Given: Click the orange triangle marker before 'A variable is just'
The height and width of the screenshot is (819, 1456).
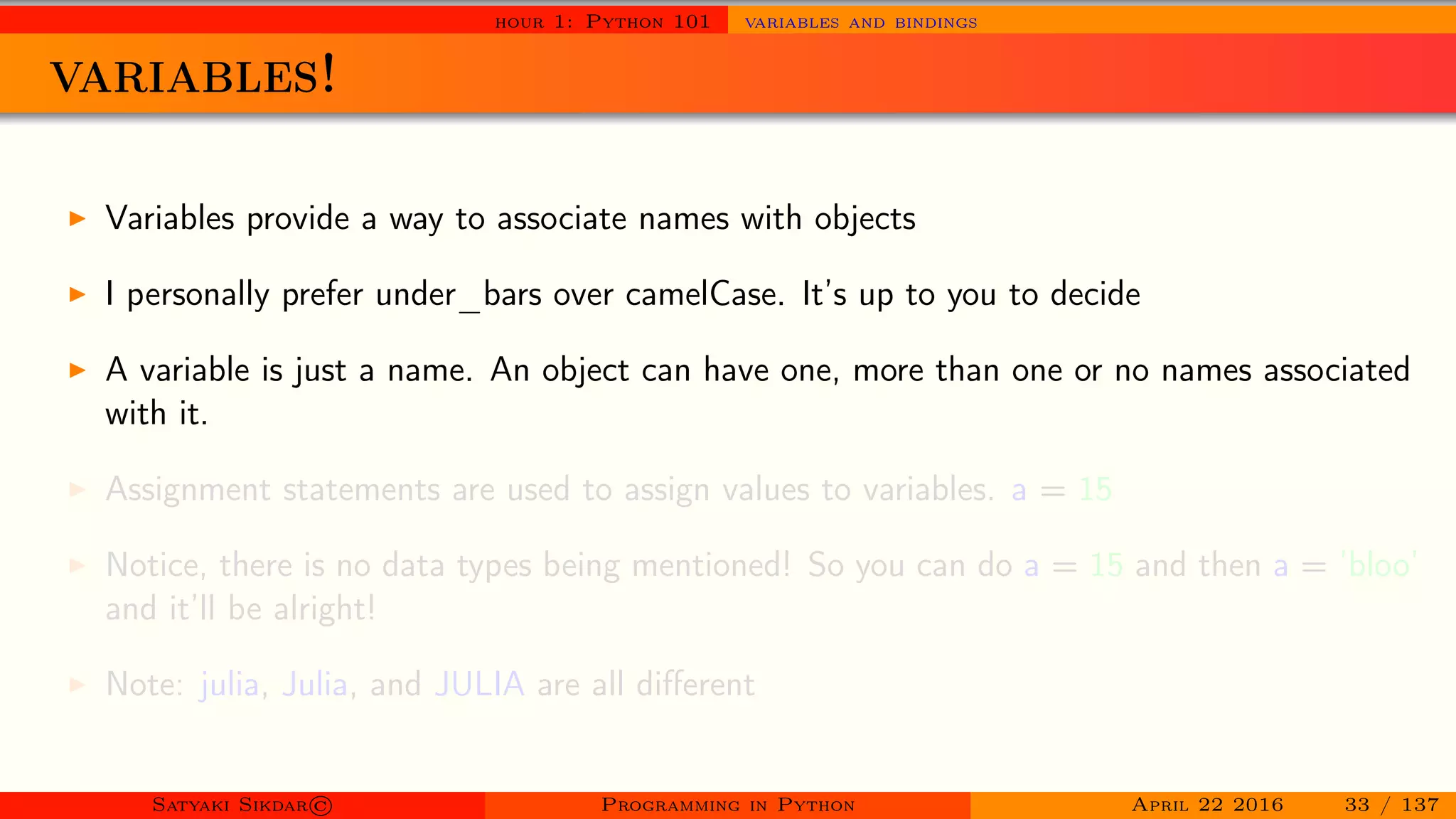Looking at the screenshot, I should pyautogui.click(x=77, y=370).
